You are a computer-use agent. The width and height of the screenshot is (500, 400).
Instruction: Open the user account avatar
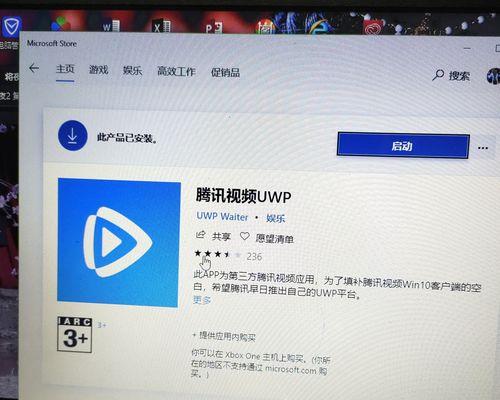point(493,76)
